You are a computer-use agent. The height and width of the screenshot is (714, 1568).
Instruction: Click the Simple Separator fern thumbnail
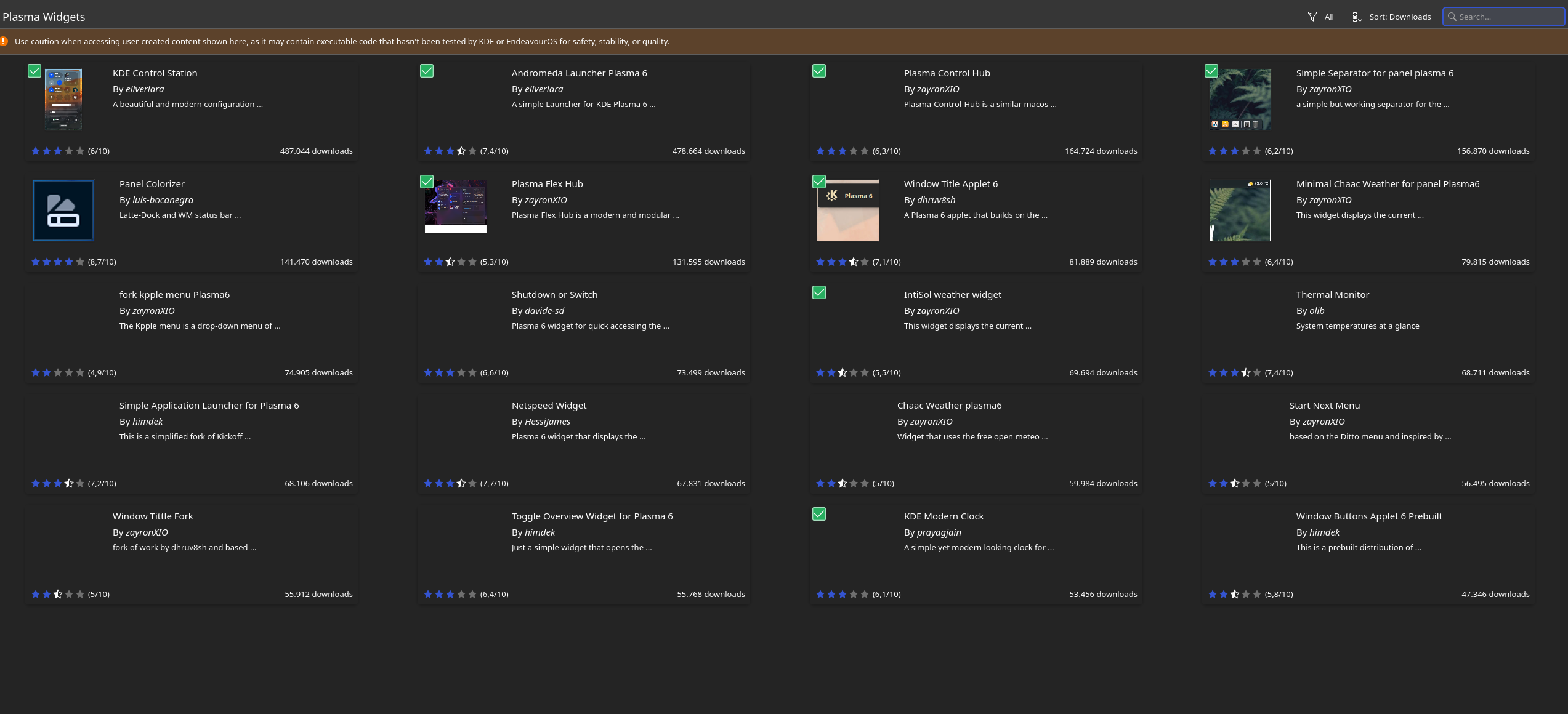[x=1240, y=99]
